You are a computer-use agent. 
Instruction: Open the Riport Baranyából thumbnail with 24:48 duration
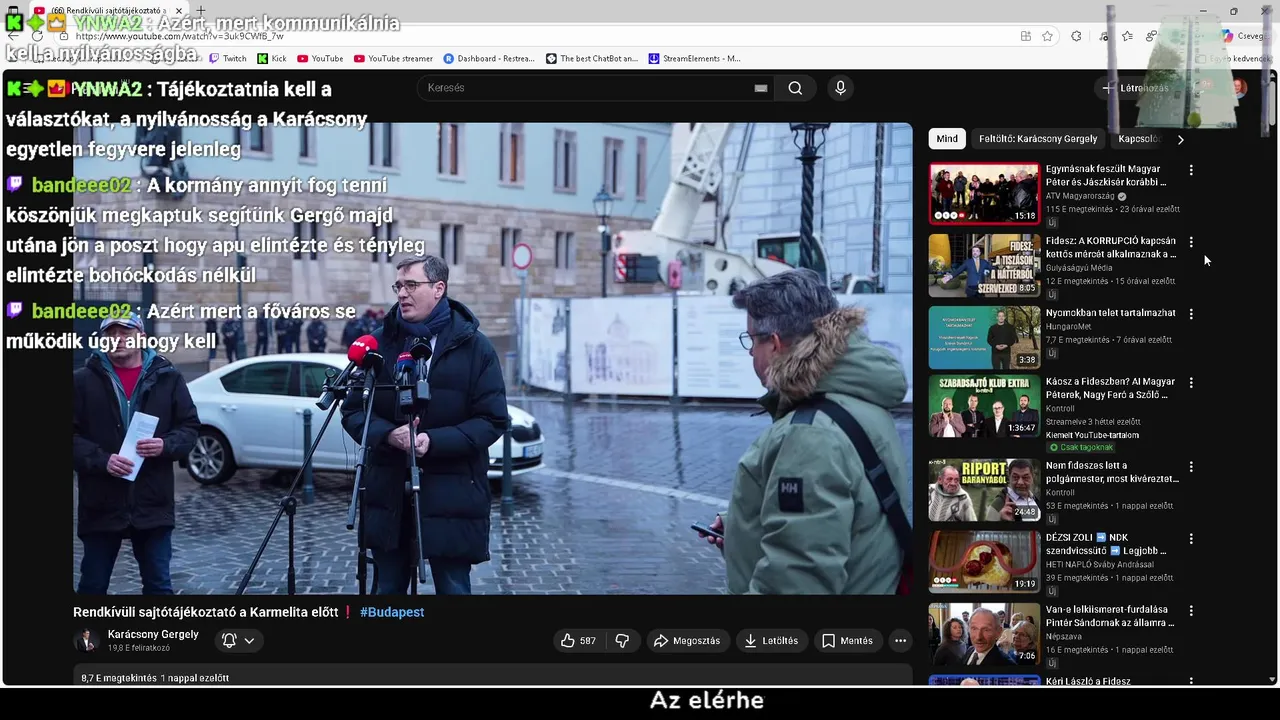point(984,490)
